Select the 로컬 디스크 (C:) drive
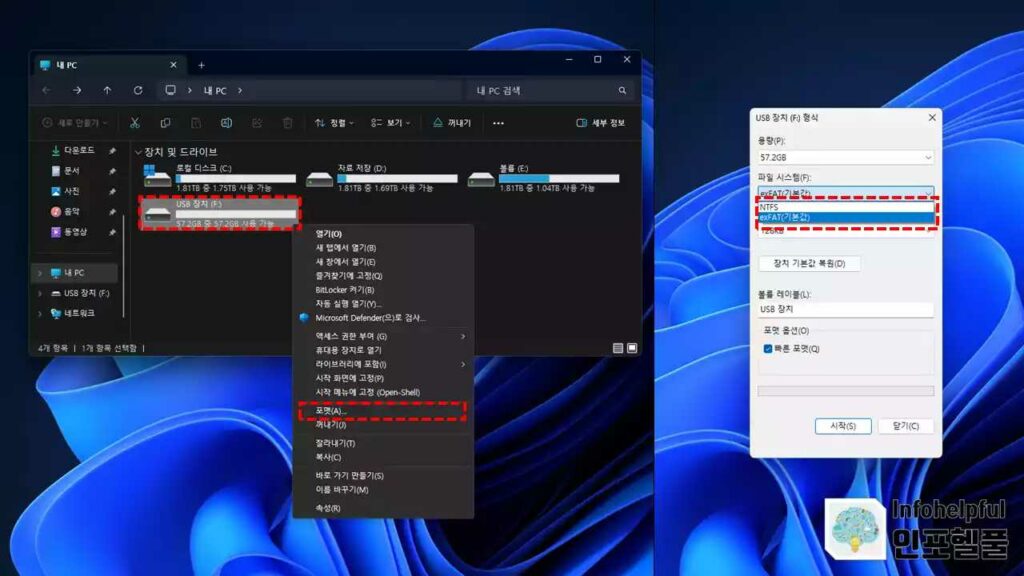 coord(219,177)
